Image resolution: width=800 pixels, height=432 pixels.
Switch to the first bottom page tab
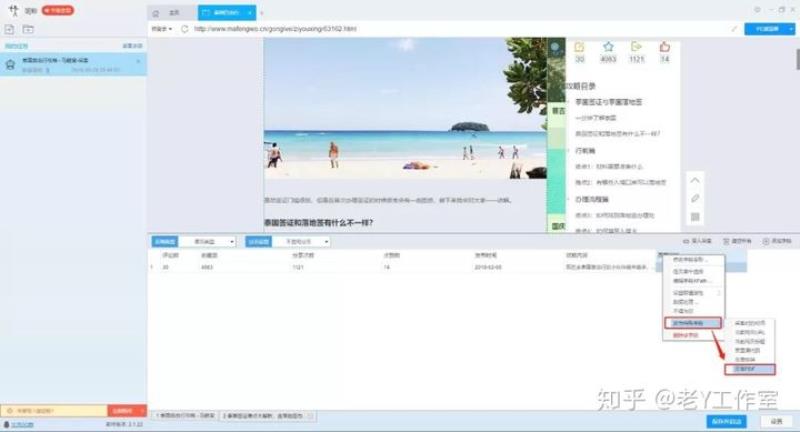[x=185, y=416]
